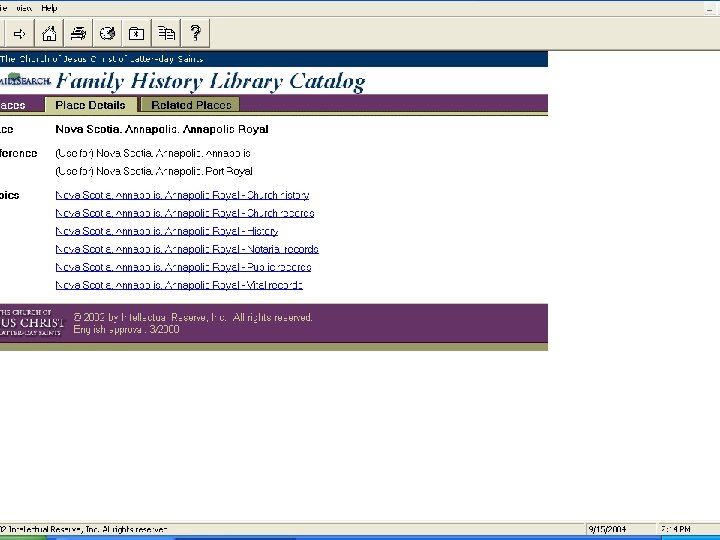Click the folder toolbar icon
The height and width of the screenshot is (540, 720).
[x=137, y=34]
